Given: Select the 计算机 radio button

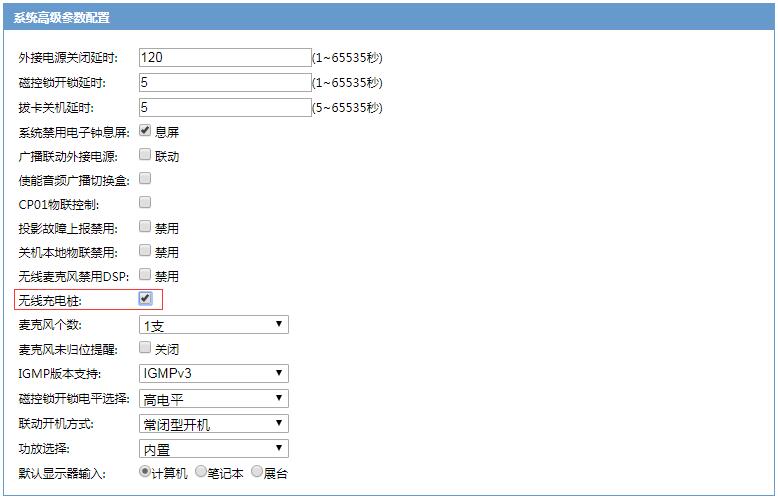Looking at the screenshot, I should pyautogui.click(x=145, y=472).
